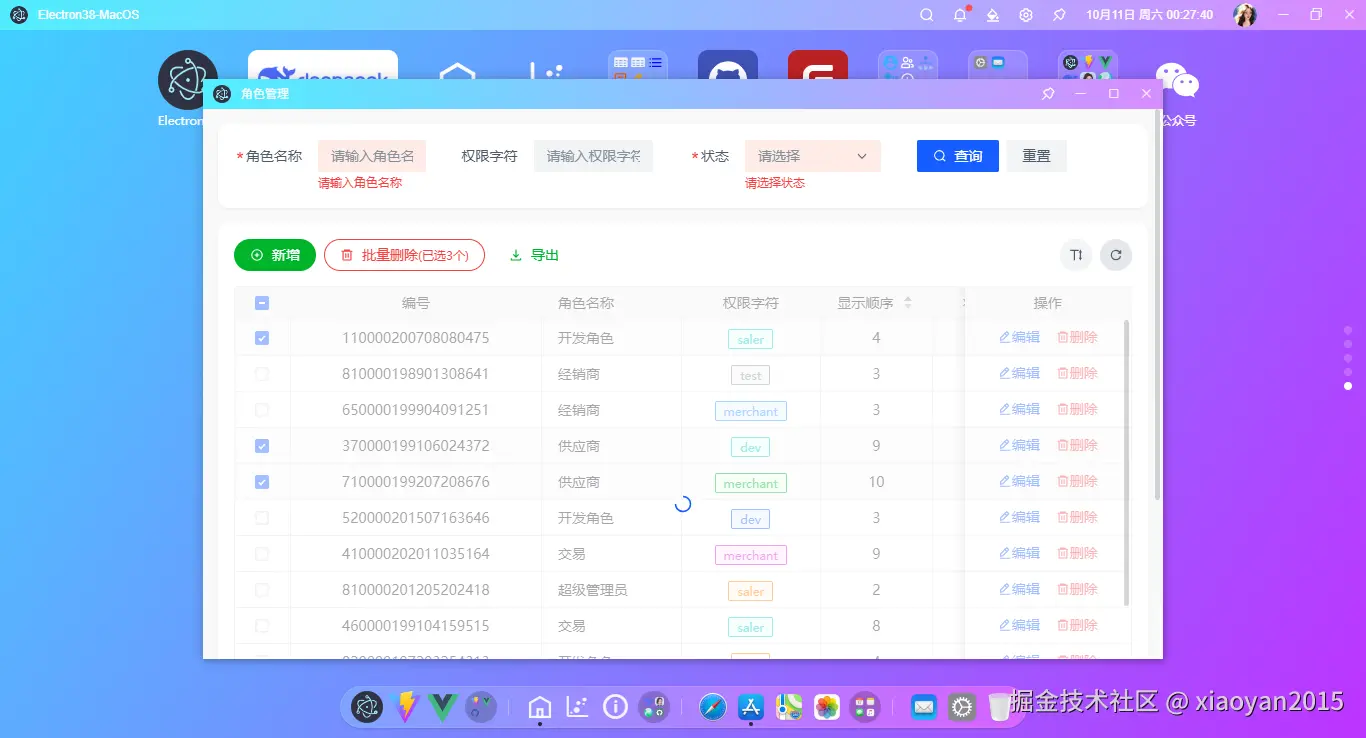1366x738 pixels.
Task: Open the search magnifier in the top bar
Action: pyautogui.click(x=926, y=15)
